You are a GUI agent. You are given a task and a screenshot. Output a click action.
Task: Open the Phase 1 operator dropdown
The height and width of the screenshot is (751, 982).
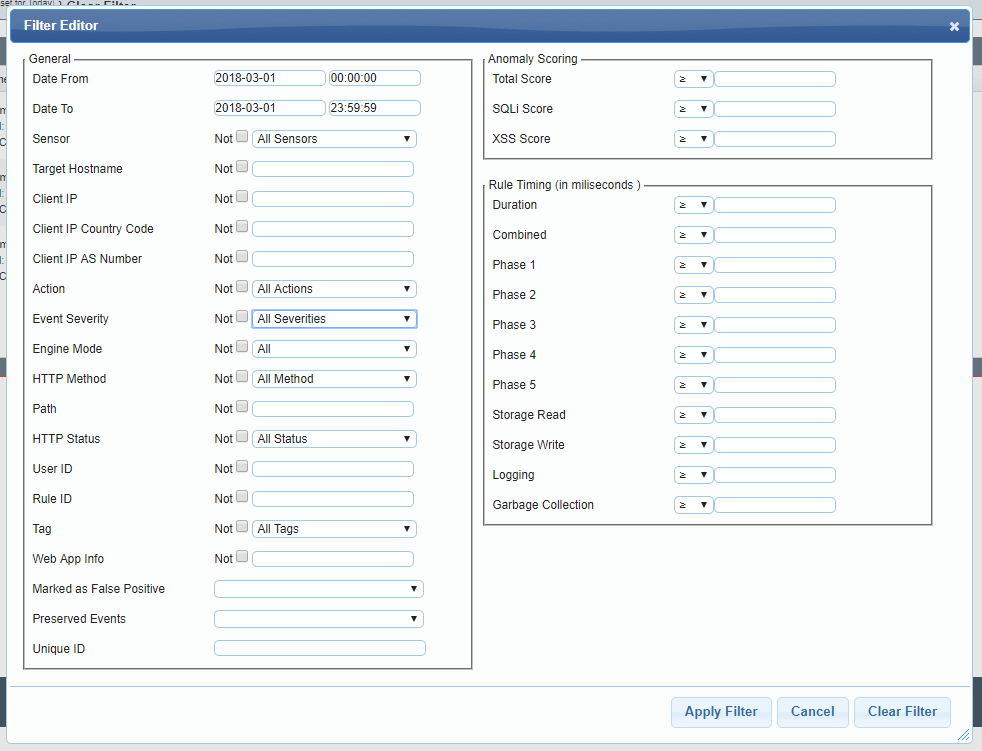pos(693,265)
